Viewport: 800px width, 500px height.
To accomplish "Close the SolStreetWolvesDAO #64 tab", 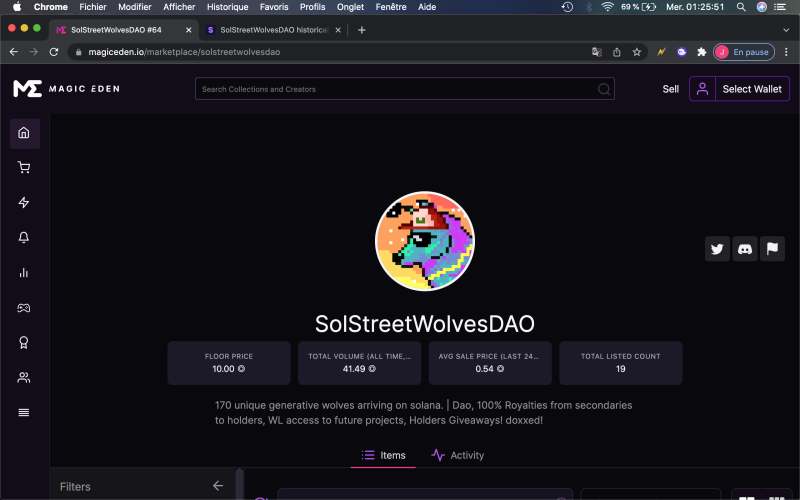I will point(188,30).
